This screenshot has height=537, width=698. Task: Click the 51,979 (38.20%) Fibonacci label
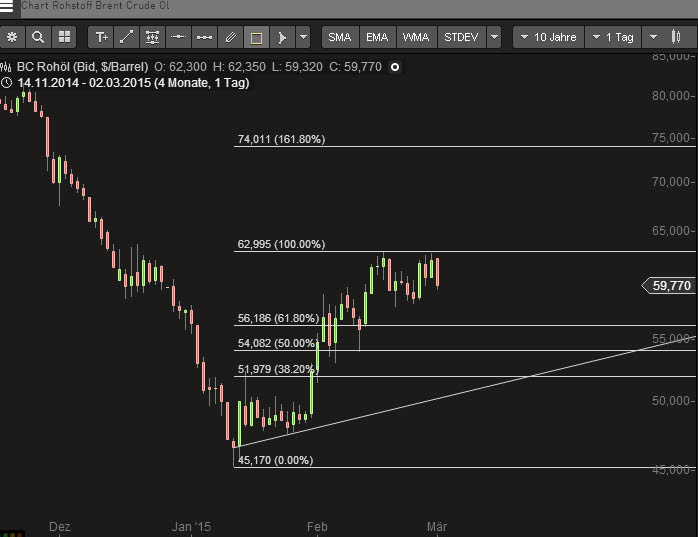277,369
